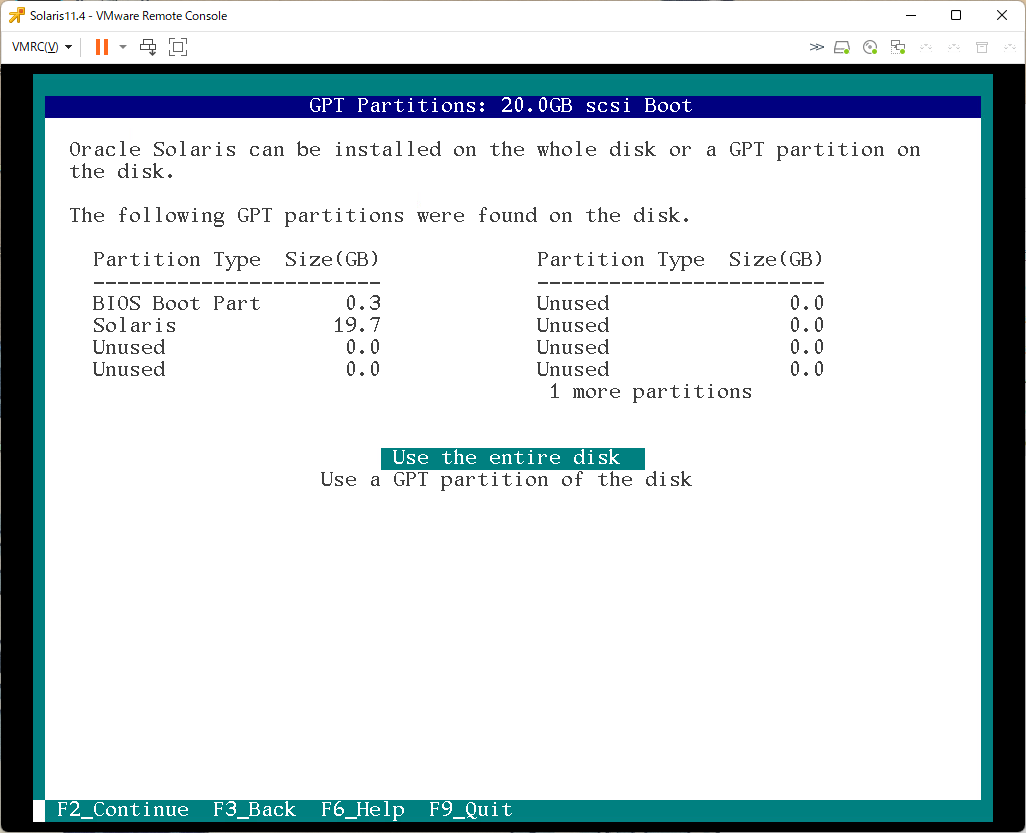Click the BIOS Boot Part partition row

(x=236, y=304)
